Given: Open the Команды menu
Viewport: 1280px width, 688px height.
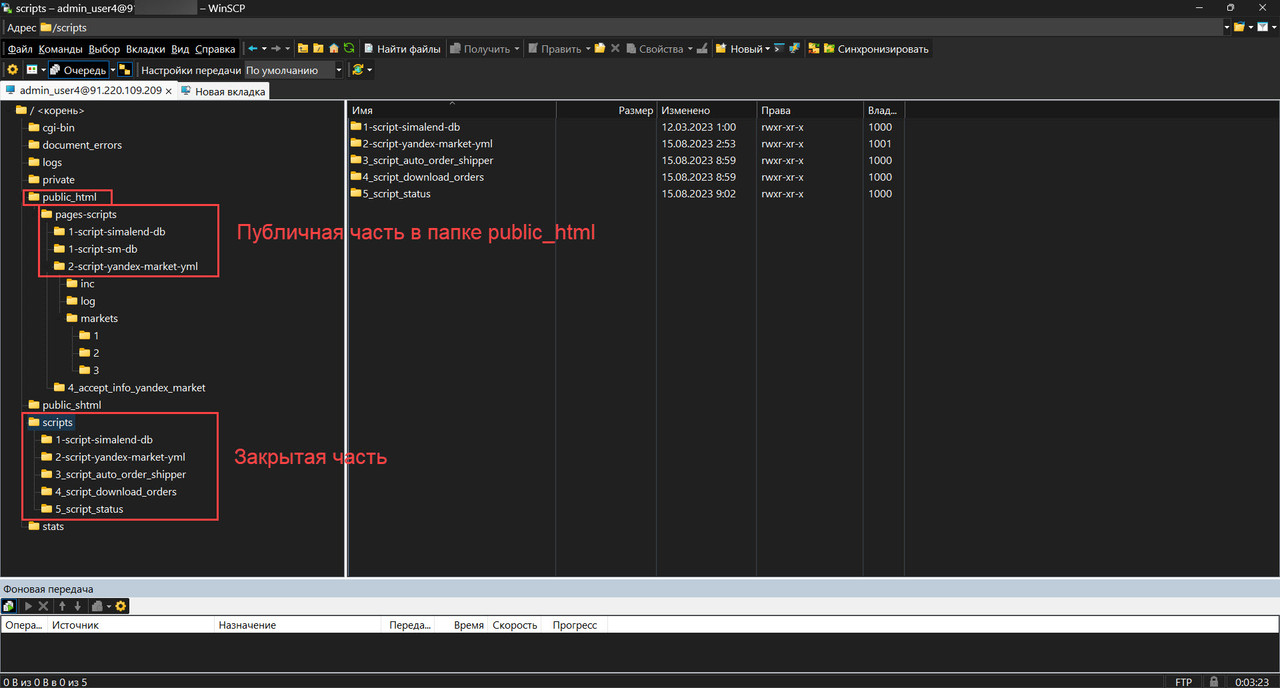Looking at the screenshot, I should 61,49.
